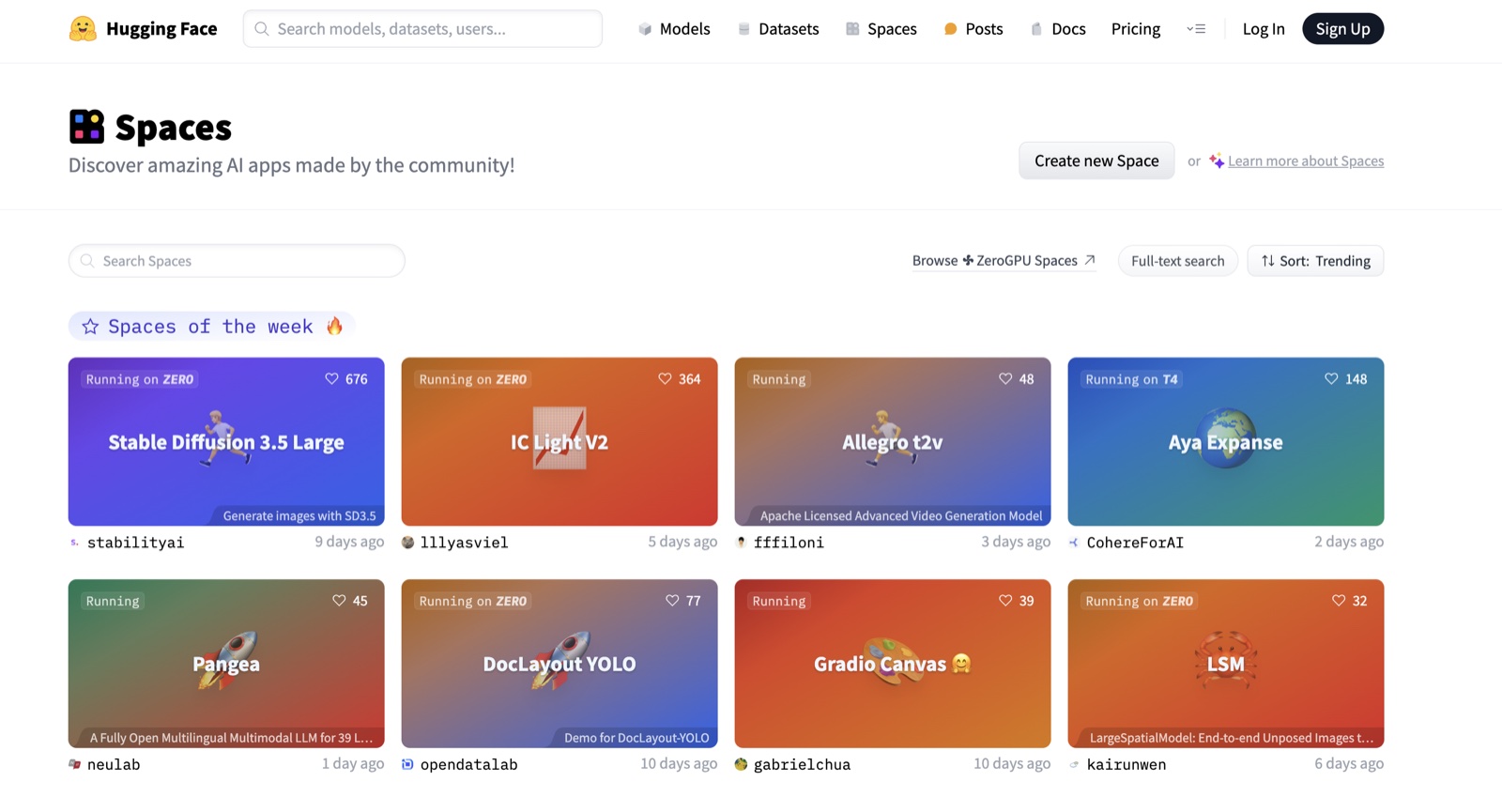The width and height of the screenshot is (1502, 812).
Task: Click heart icon on Aya Expanse card
Action: (1331, 379)
